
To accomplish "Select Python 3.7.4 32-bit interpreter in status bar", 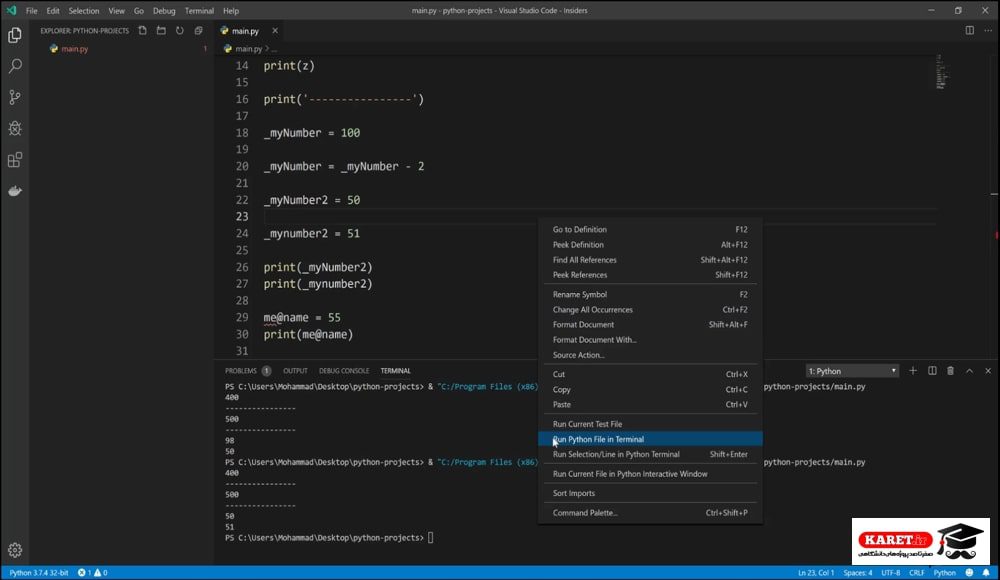I will point(38,573).
